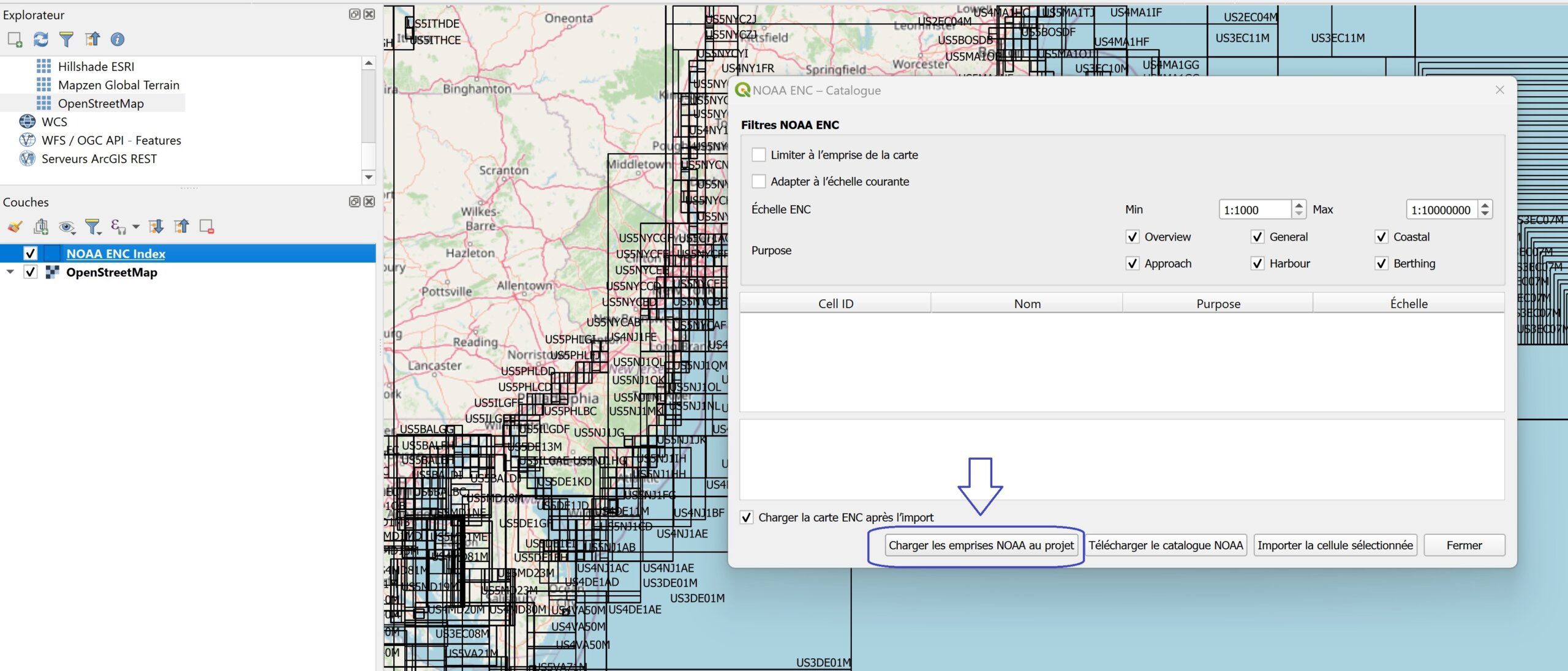Image resolution: width=1568 pixels, height=671 pixels.
Task: Open layer styling paintbrush icon in Couches
Action: pyautogui.click(x=15, y=227)
